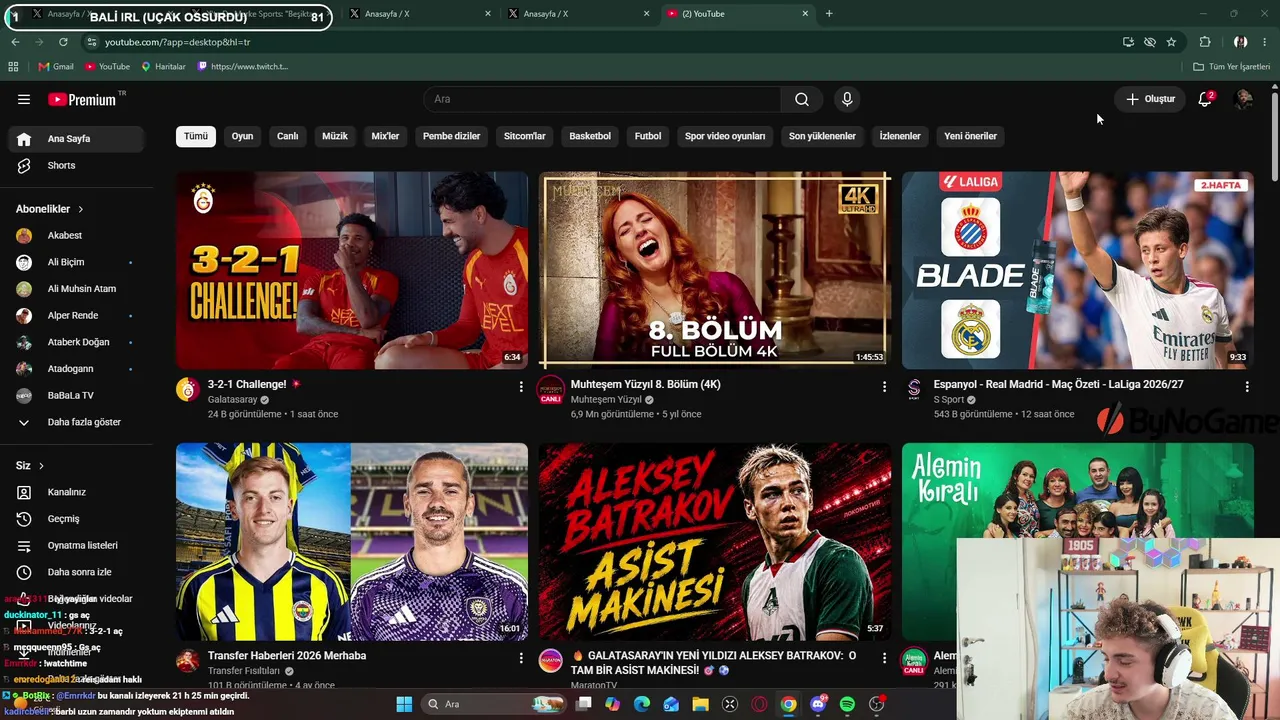Open the Chrome profile avatar
Screen dimensions: 1280x720
(1240, 42)
